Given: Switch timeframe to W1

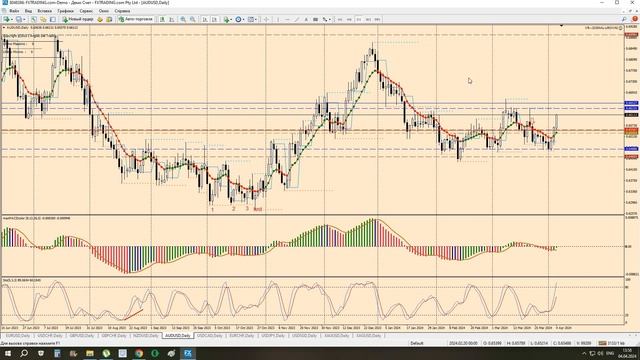Looking at the screenshot, I should (368, 19).
